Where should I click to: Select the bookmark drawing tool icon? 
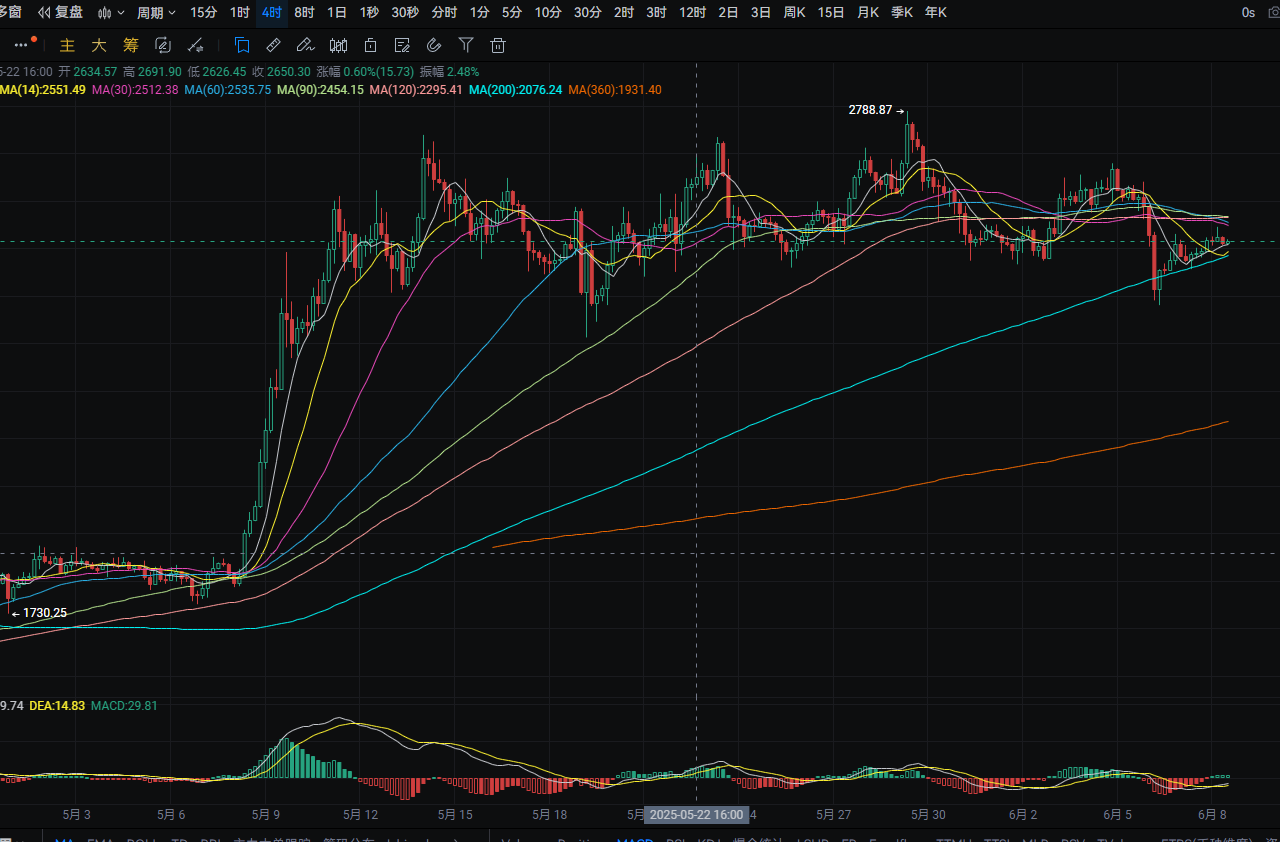(242, 45)
